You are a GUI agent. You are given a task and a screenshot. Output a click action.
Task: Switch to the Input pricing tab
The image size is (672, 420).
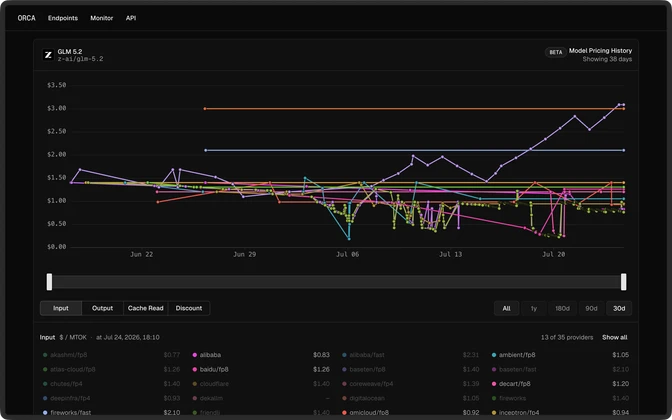[x=61, y=308]
